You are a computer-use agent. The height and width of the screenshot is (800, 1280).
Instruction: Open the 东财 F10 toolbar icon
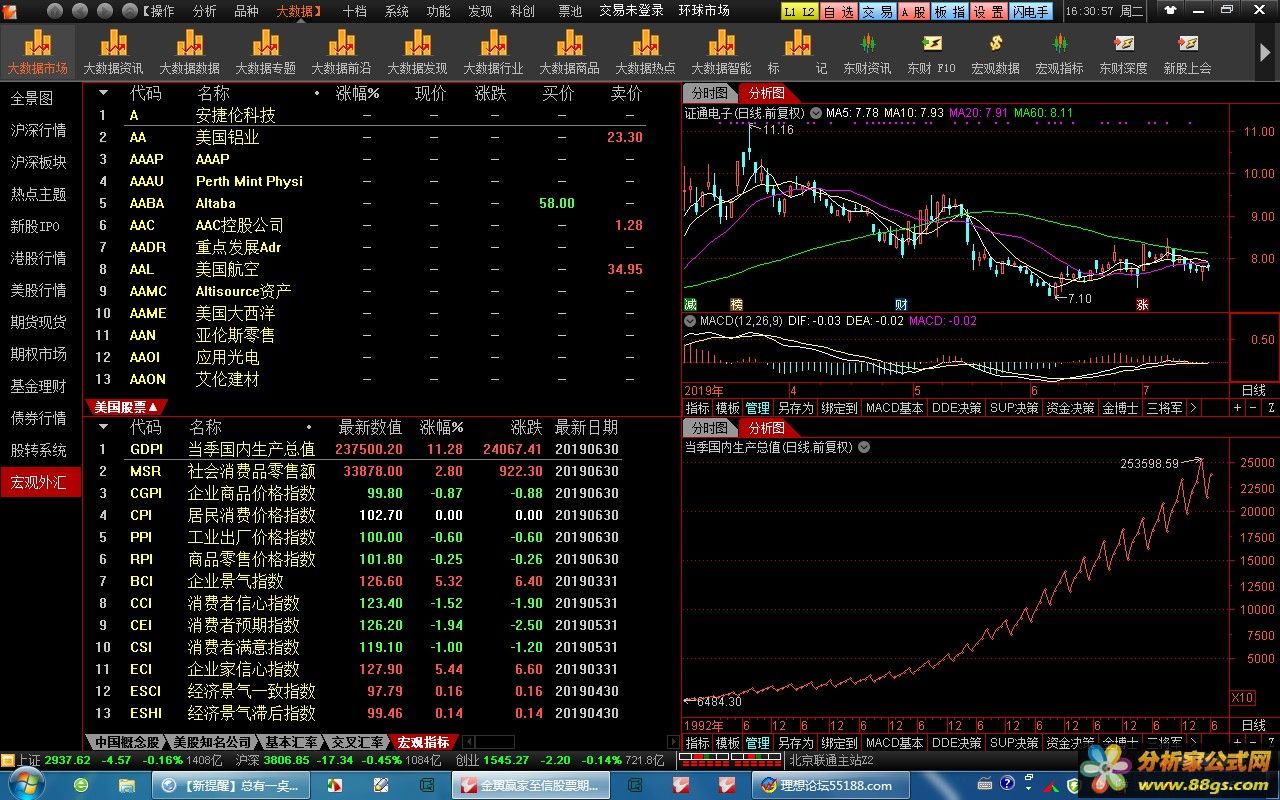(x=931, y=52)
